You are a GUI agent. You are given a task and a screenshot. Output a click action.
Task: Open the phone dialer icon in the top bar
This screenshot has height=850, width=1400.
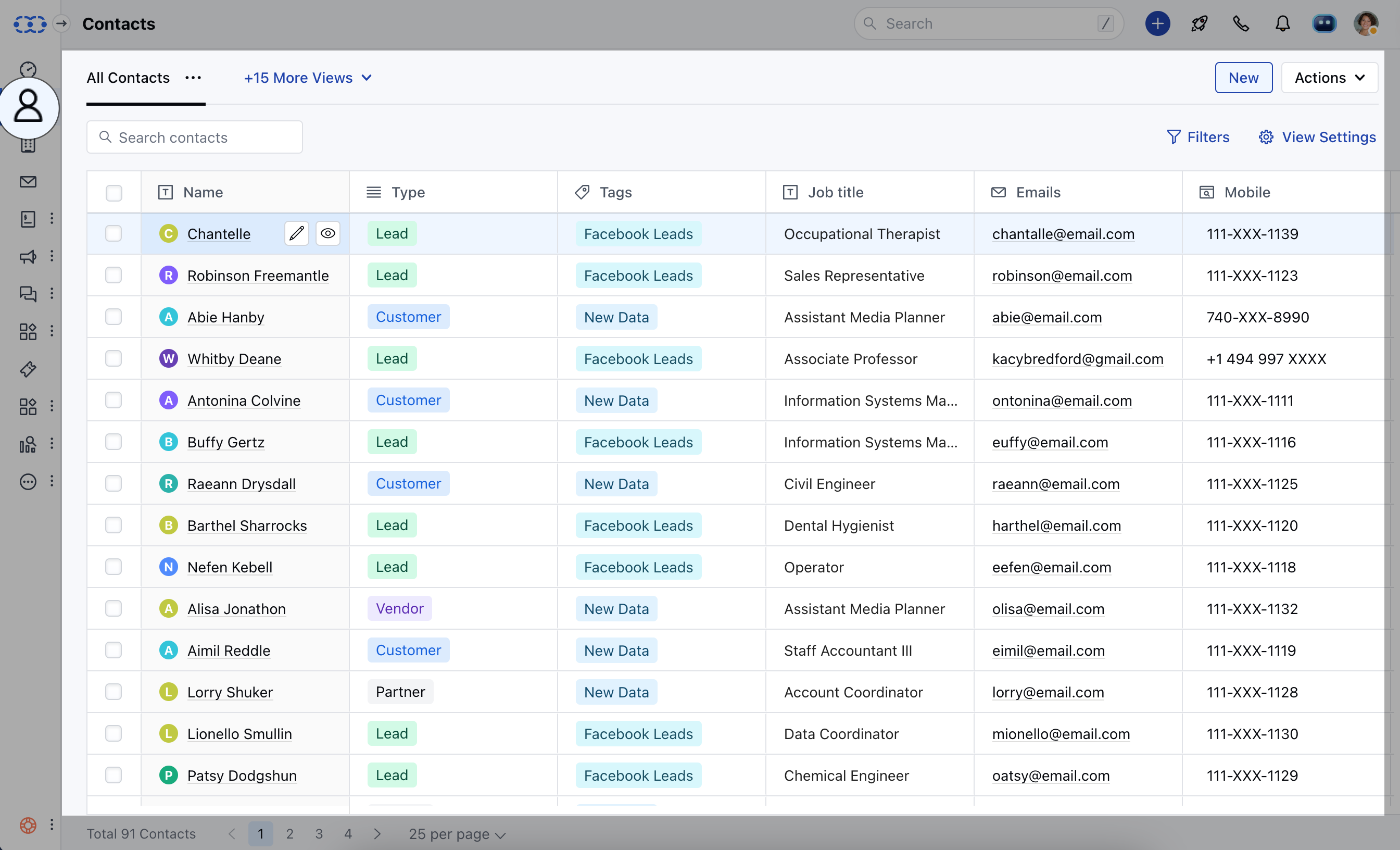coord(1241,23)
